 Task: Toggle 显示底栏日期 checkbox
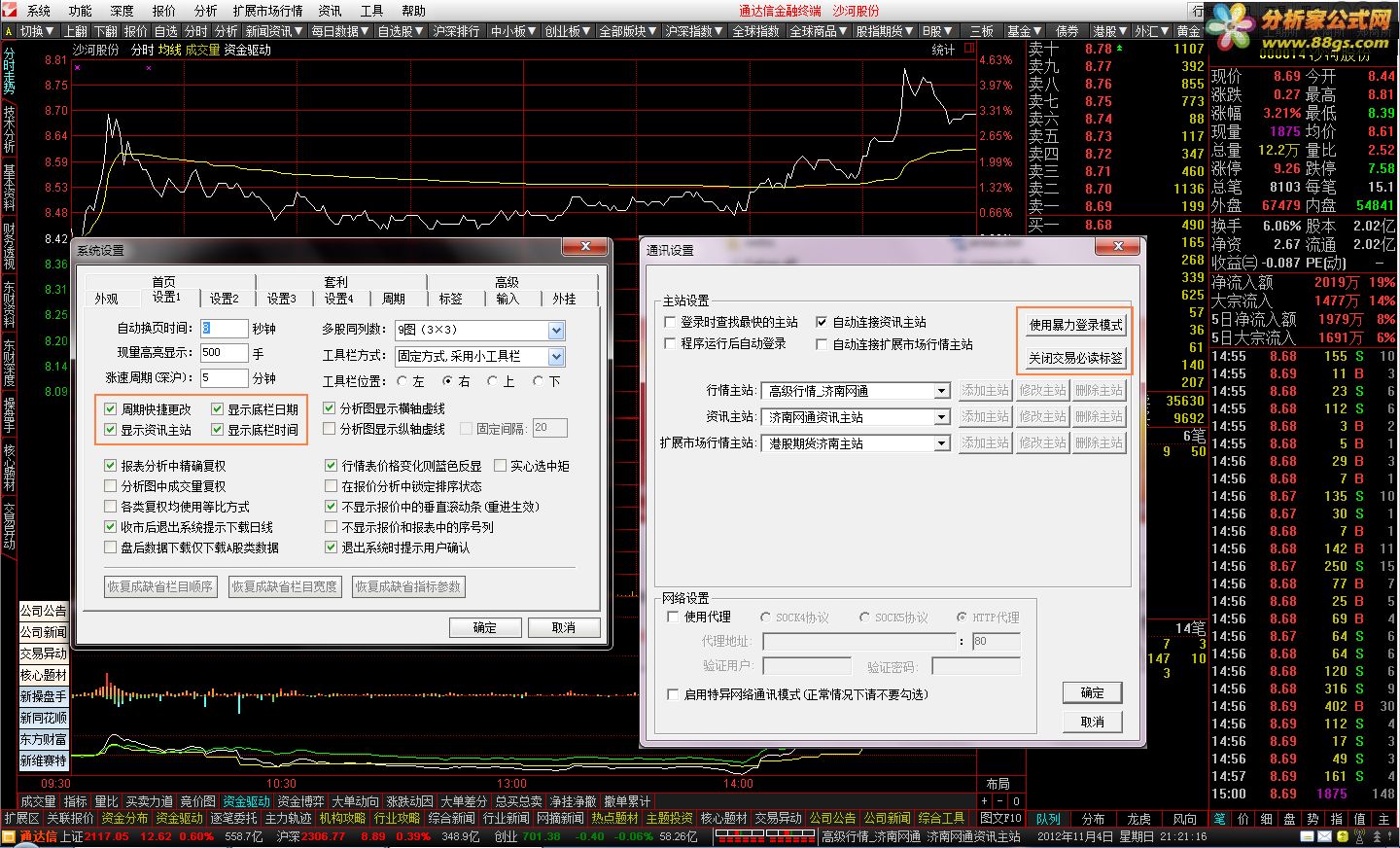tap(218, 409)
